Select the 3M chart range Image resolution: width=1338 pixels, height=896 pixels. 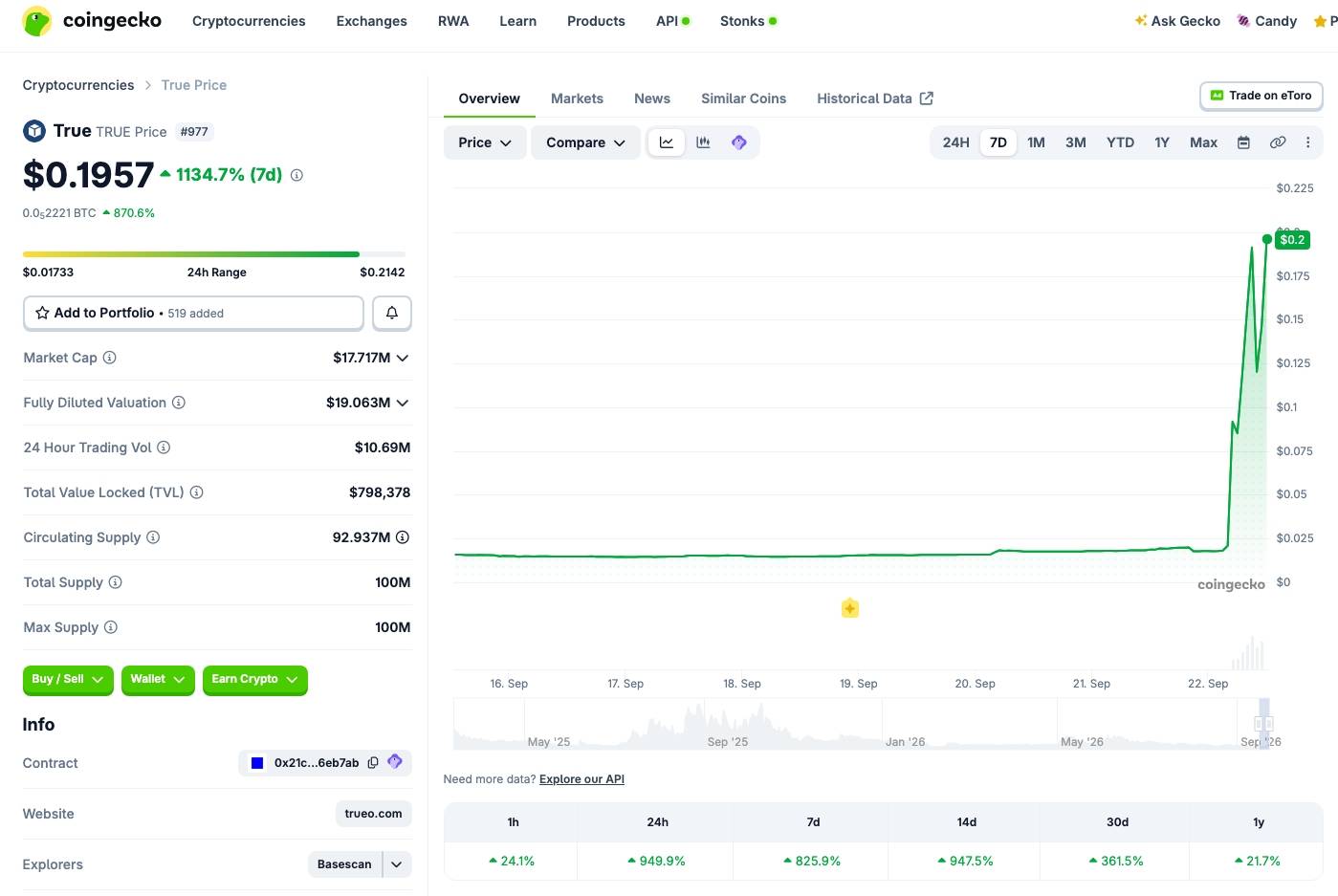point(1076,142)
